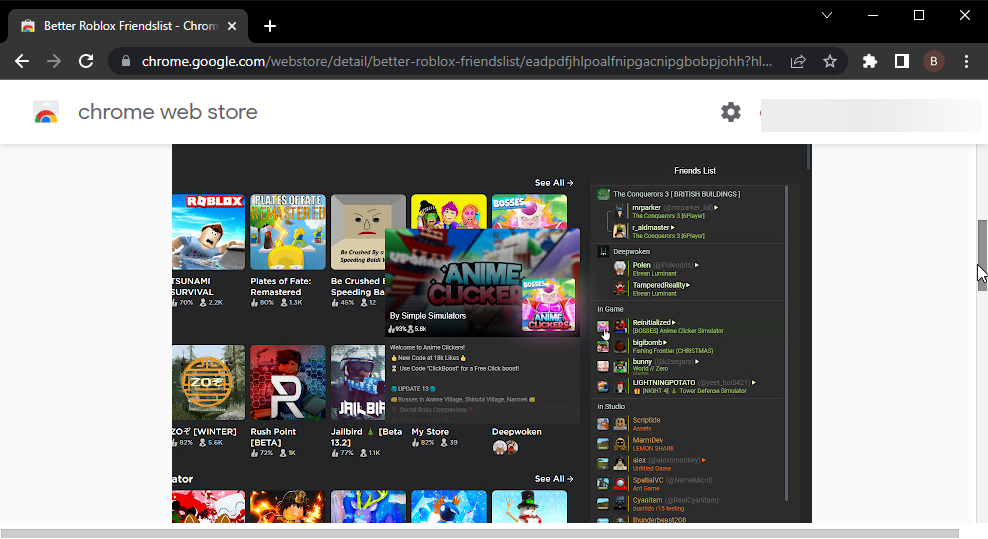Click the My Store game title
The width and height of the screenshot is (988, 539).
(x=430, y=432)
